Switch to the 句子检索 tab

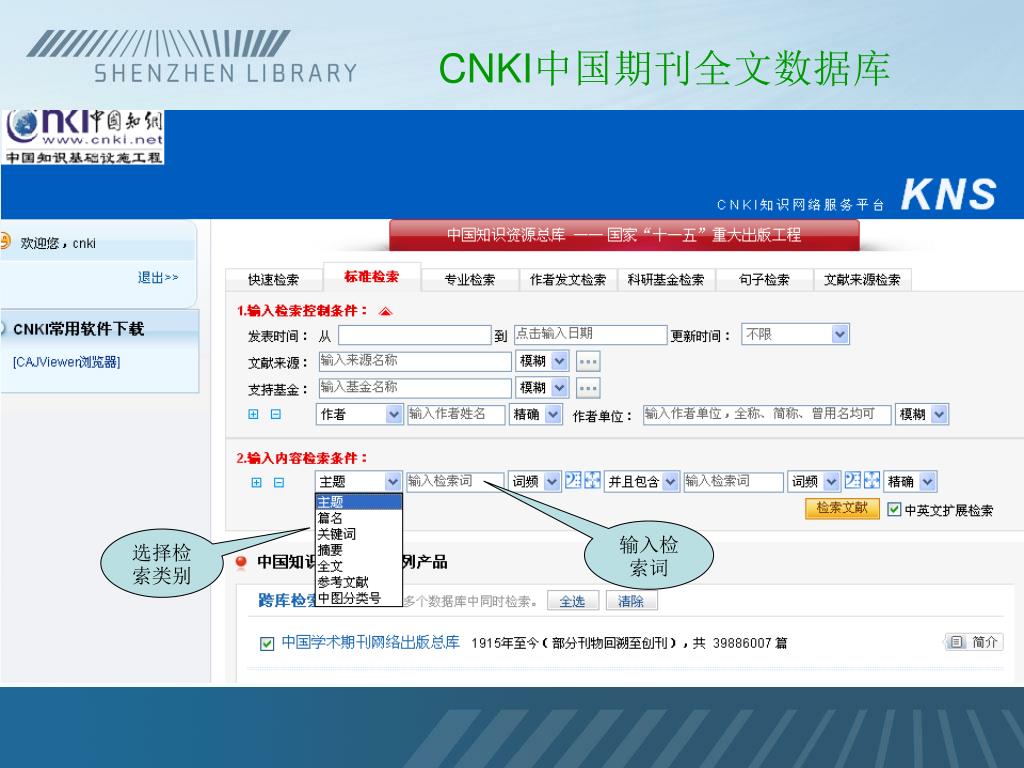(764, 280)
